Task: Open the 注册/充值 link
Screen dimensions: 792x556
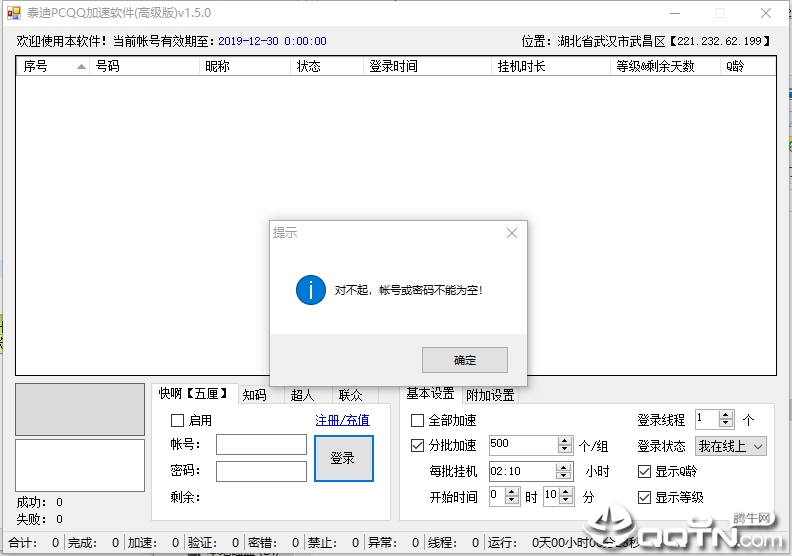Action: tap(342, 420)
